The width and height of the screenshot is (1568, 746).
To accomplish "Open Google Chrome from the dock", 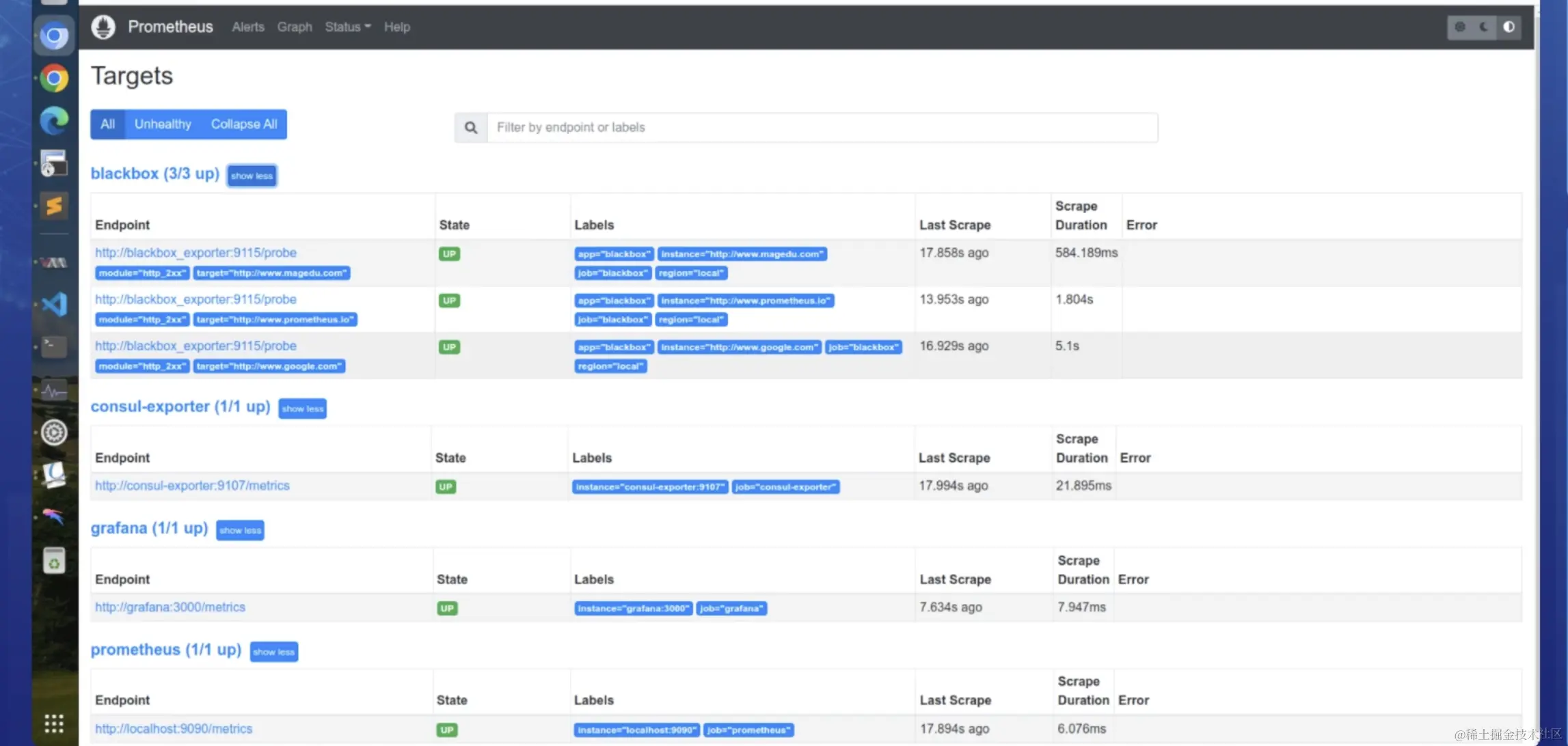I will 54,79.
